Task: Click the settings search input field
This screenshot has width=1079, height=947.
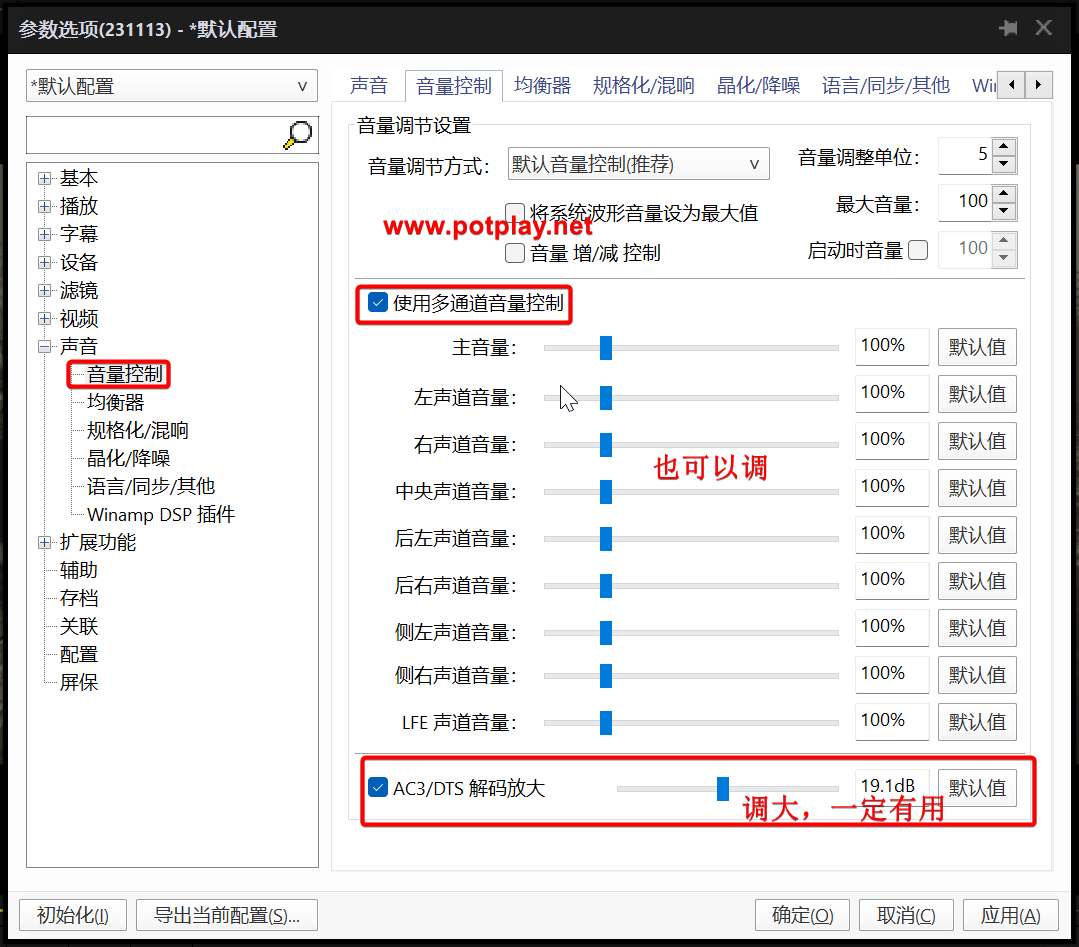Action: 154,135
